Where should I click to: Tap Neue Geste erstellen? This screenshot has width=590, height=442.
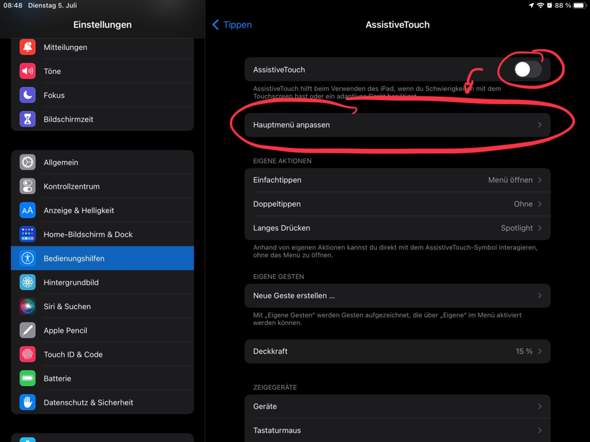pos(397,296)
